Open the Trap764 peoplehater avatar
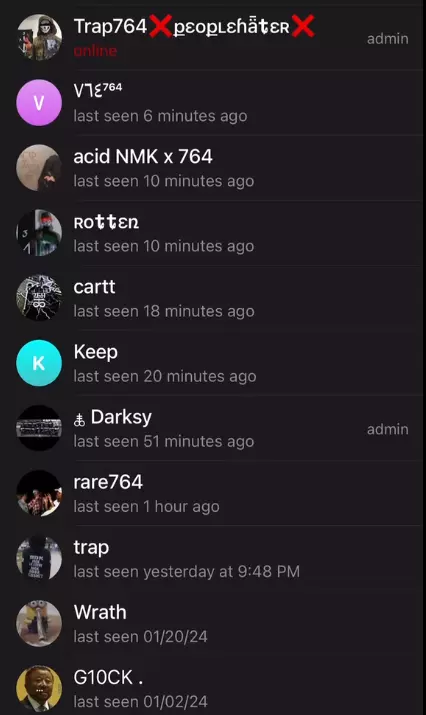 tap(39, 37)
